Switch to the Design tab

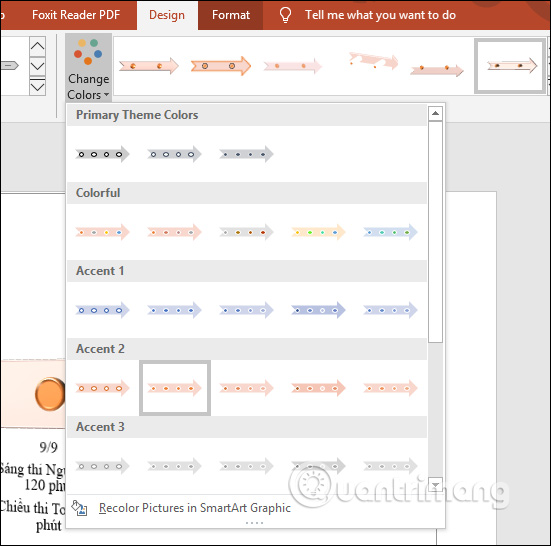click(167, 15)
